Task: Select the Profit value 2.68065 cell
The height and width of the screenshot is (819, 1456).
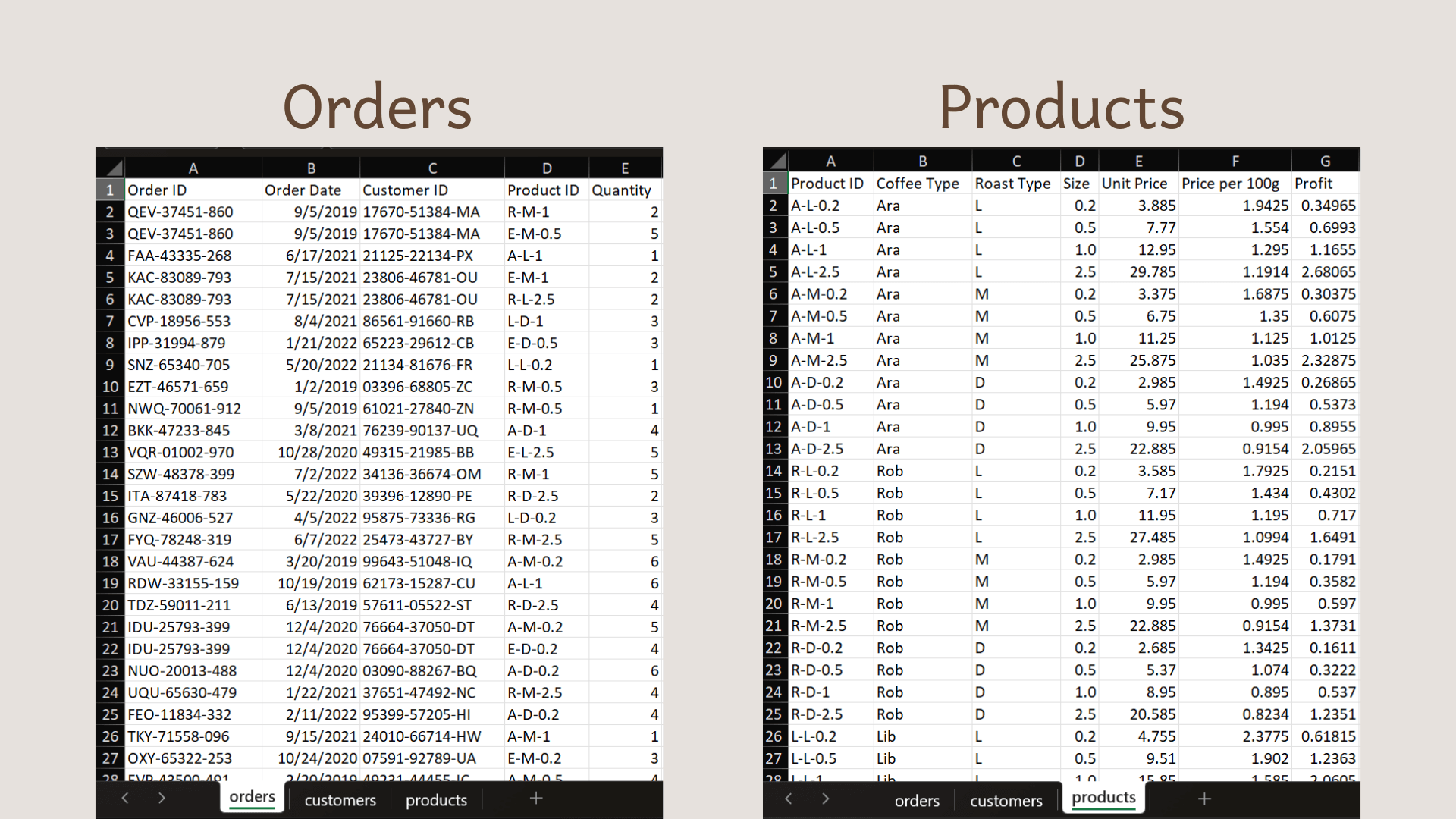Action: 1327,271
